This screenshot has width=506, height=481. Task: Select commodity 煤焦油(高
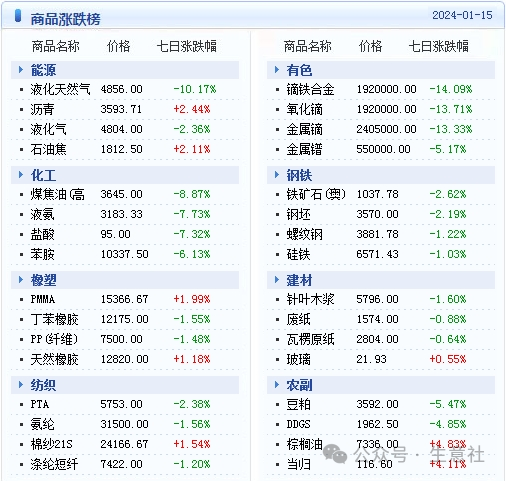point(57,194)
